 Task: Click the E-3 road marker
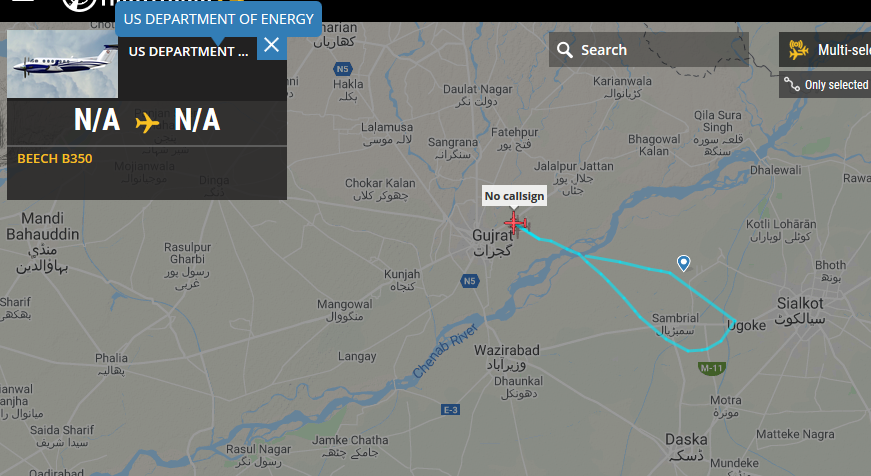[450, 410]
